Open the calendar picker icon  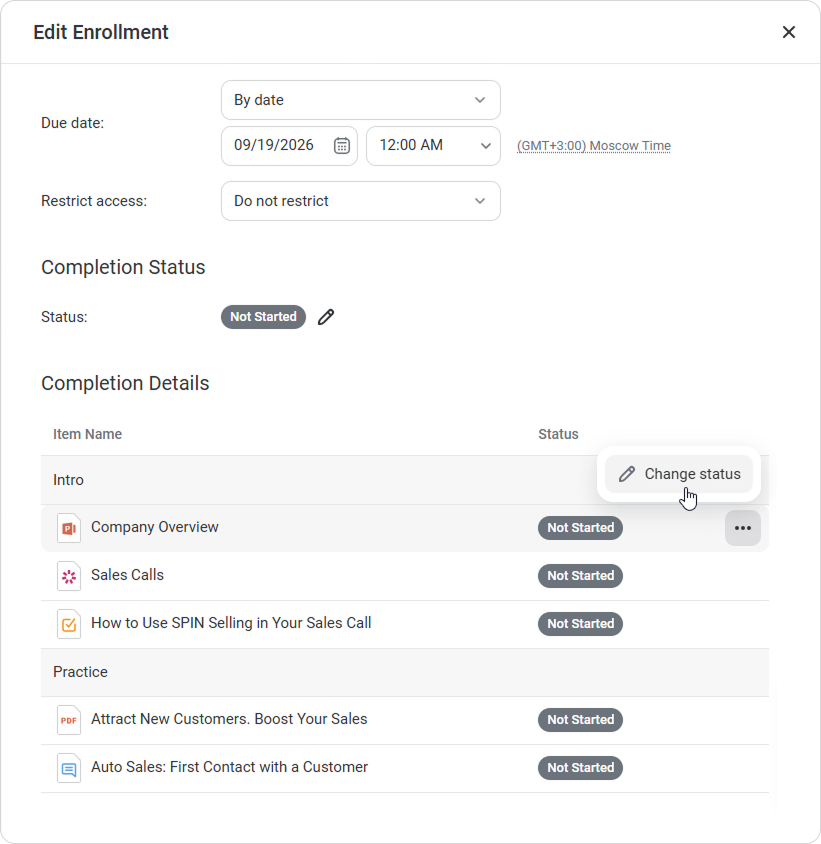[x=341, y=145]
